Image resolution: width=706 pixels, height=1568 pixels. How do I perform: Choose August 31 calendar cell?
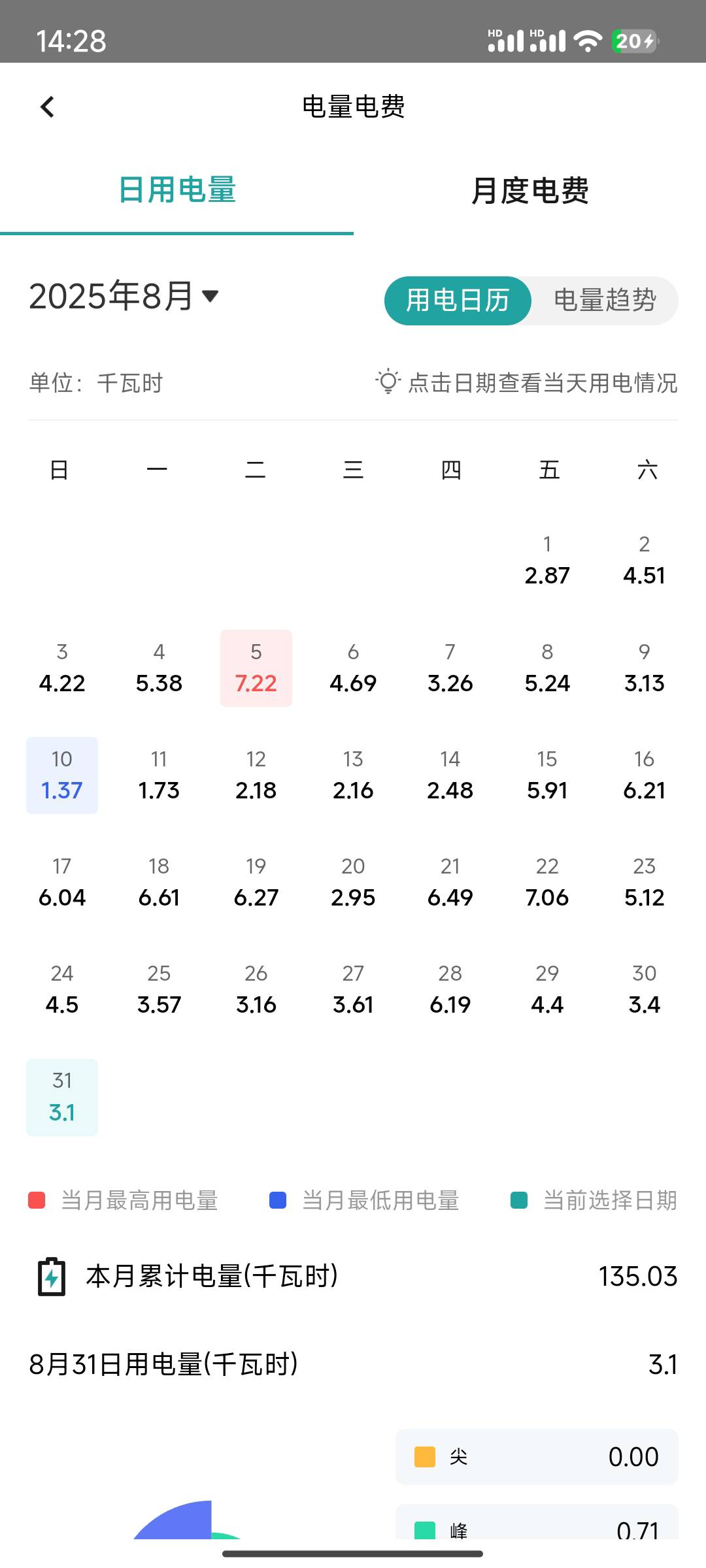(x=62, y=1098)
